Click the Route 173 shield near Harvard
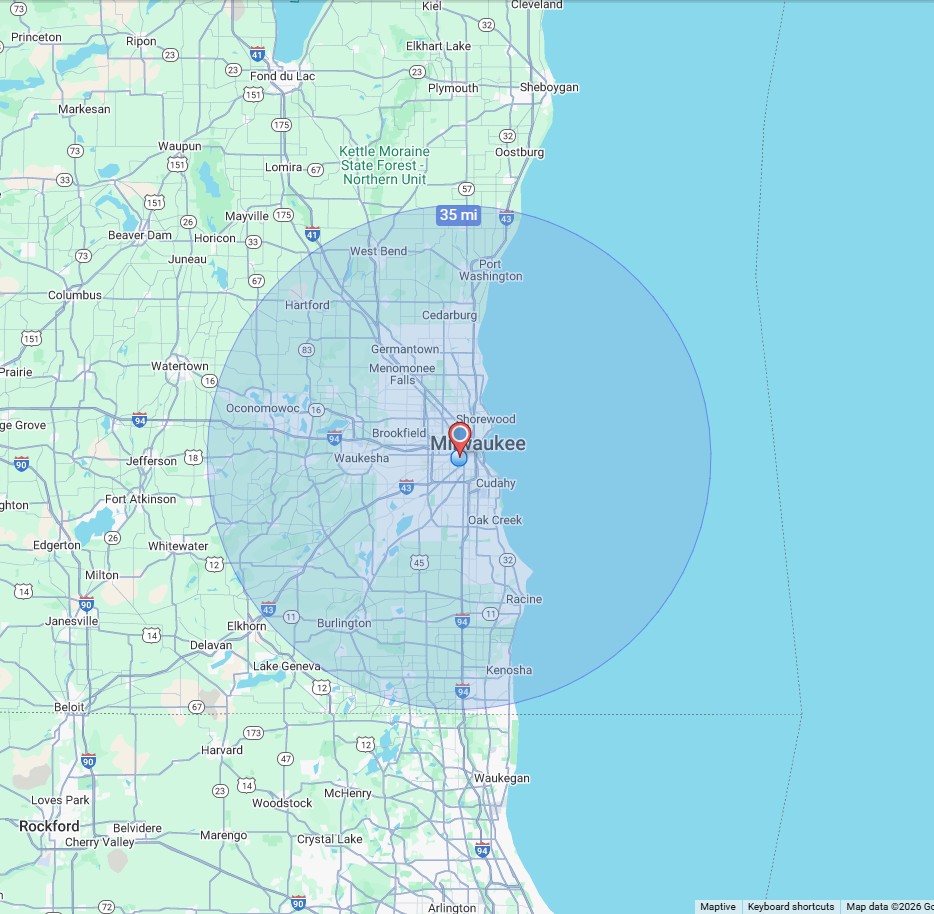 point(253,733)
